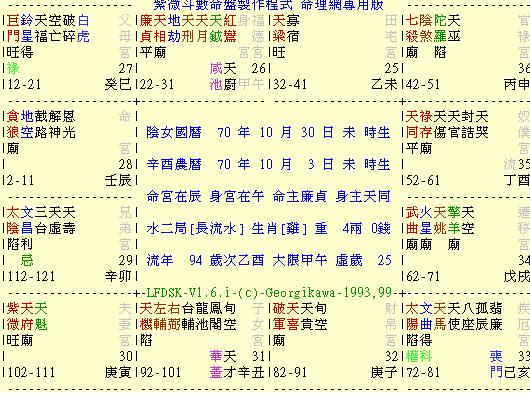Select the 寡宿 star label
530x398 pixels.
click(x=293, y=28)
